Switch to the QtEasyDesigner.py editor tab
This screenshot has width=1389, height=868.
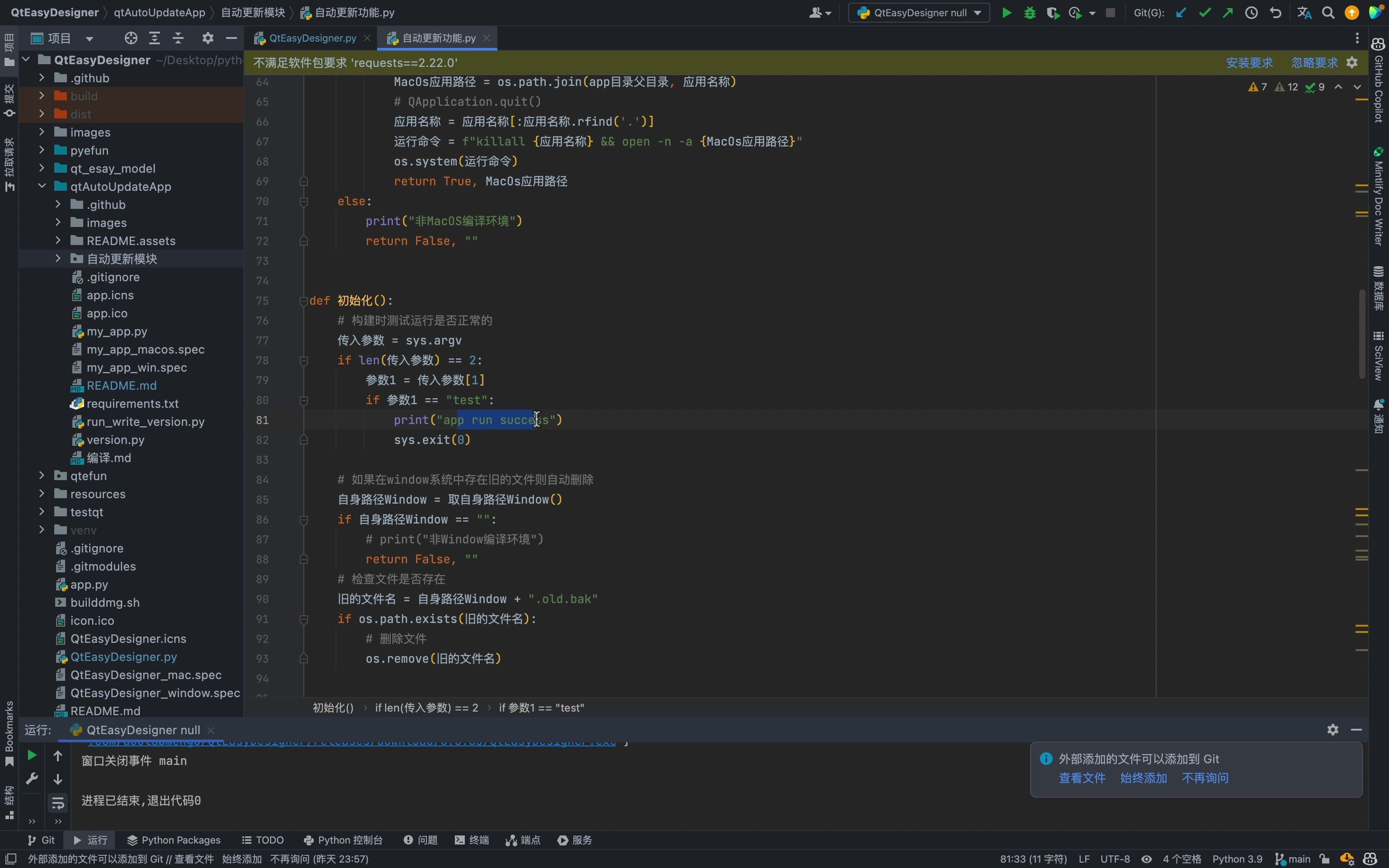(x=312, y=38)
